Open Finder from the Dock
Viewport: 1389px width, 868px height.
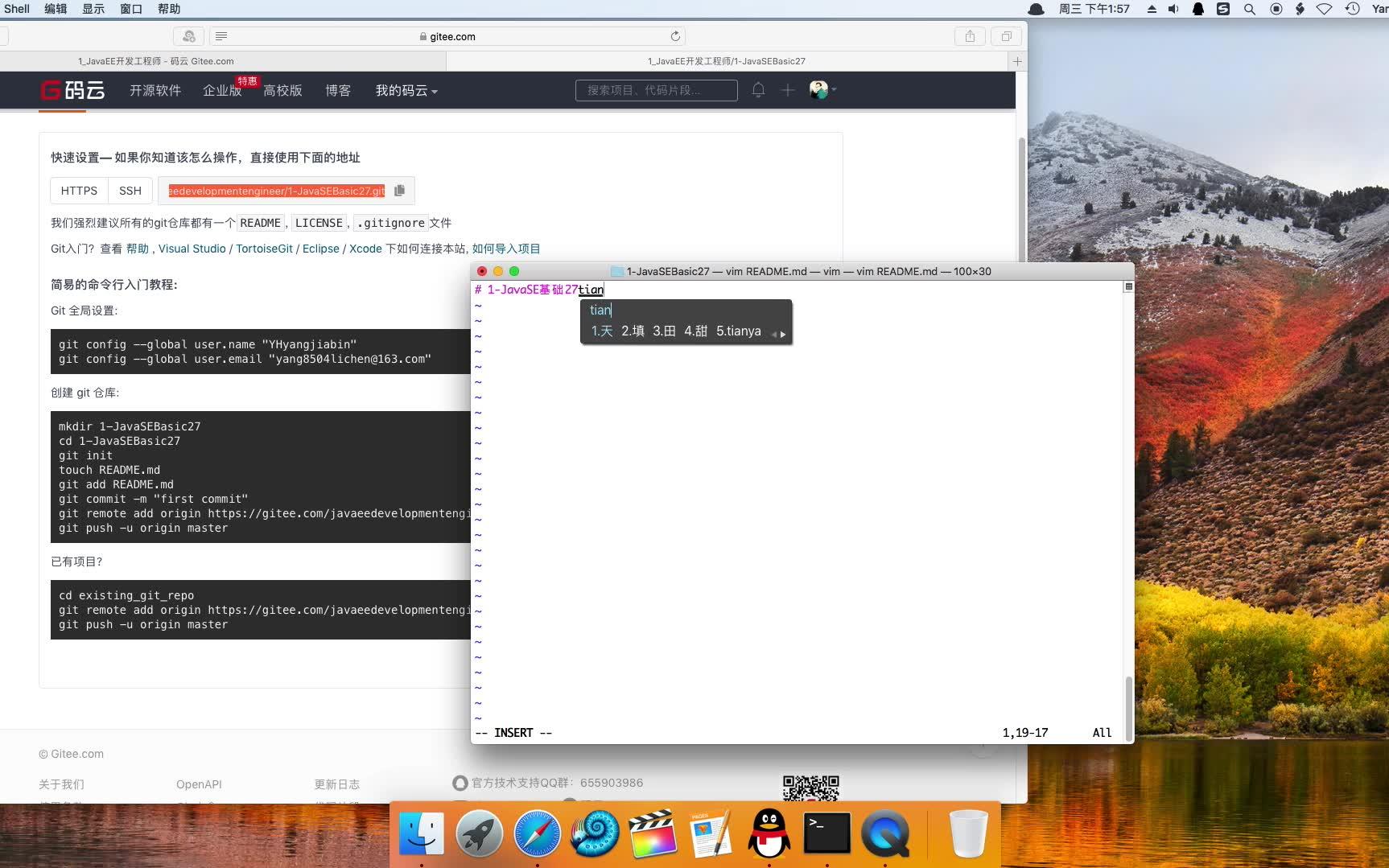(x=422, y=833)
